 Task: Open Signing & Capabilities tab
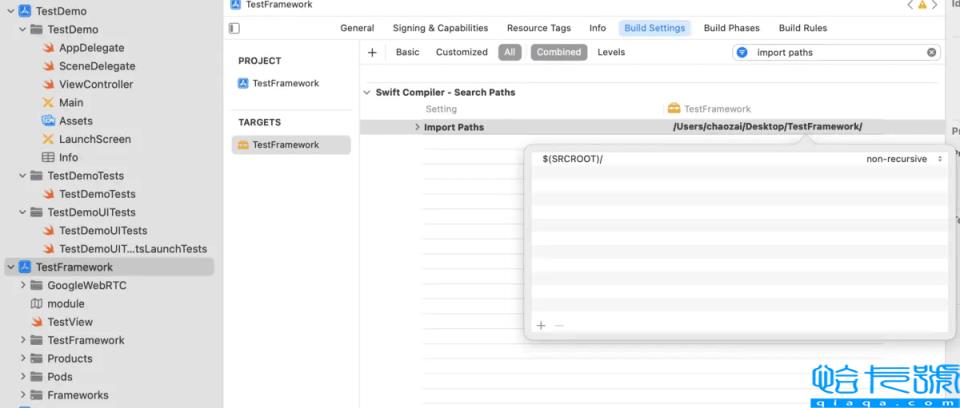(x=441, y=28)
